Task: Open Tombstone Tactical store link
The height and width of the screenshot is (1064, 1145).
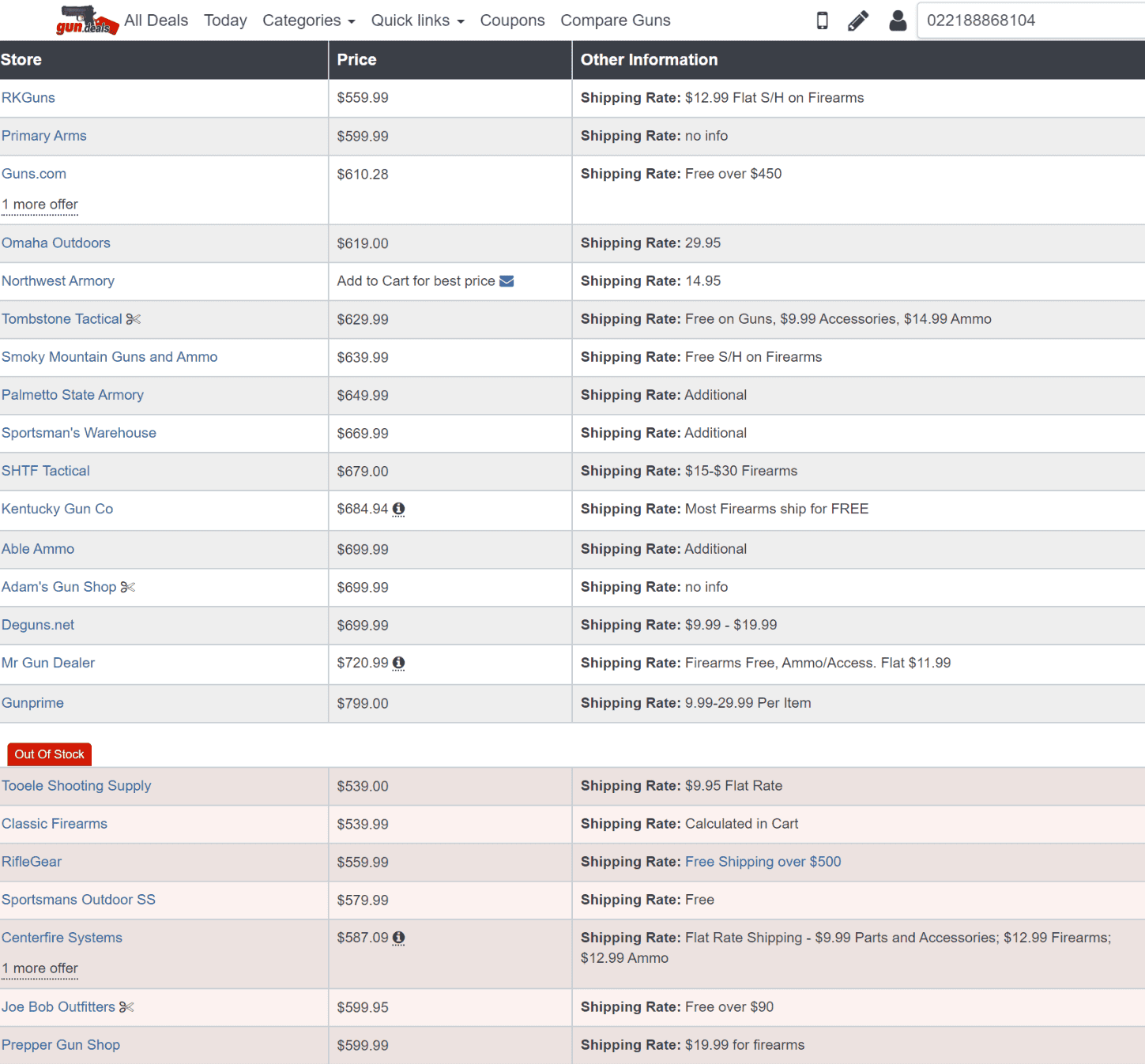Action: click(x=62, y=319)
